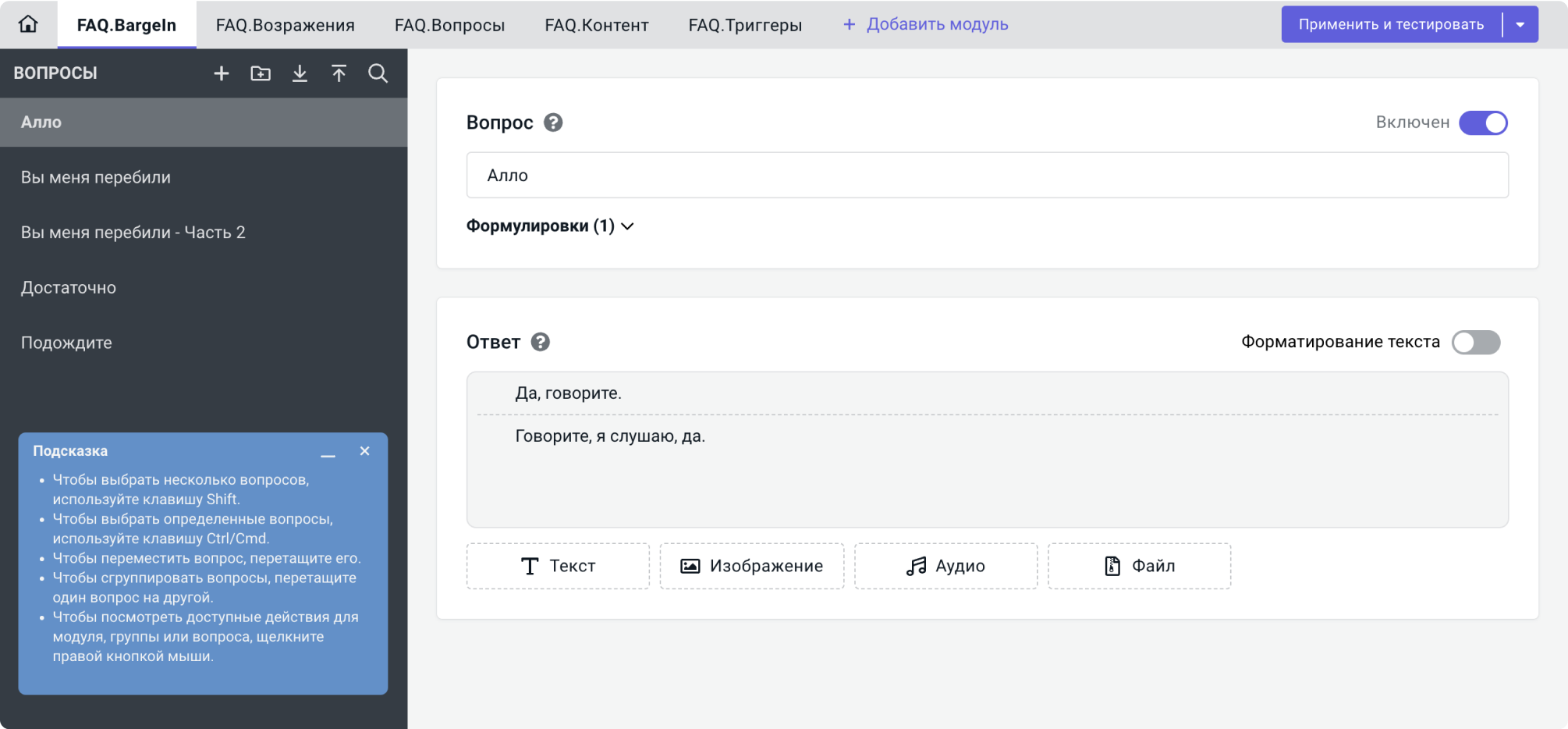
Task: Disable the Включен toggle
Action: tap(1483, 123)
